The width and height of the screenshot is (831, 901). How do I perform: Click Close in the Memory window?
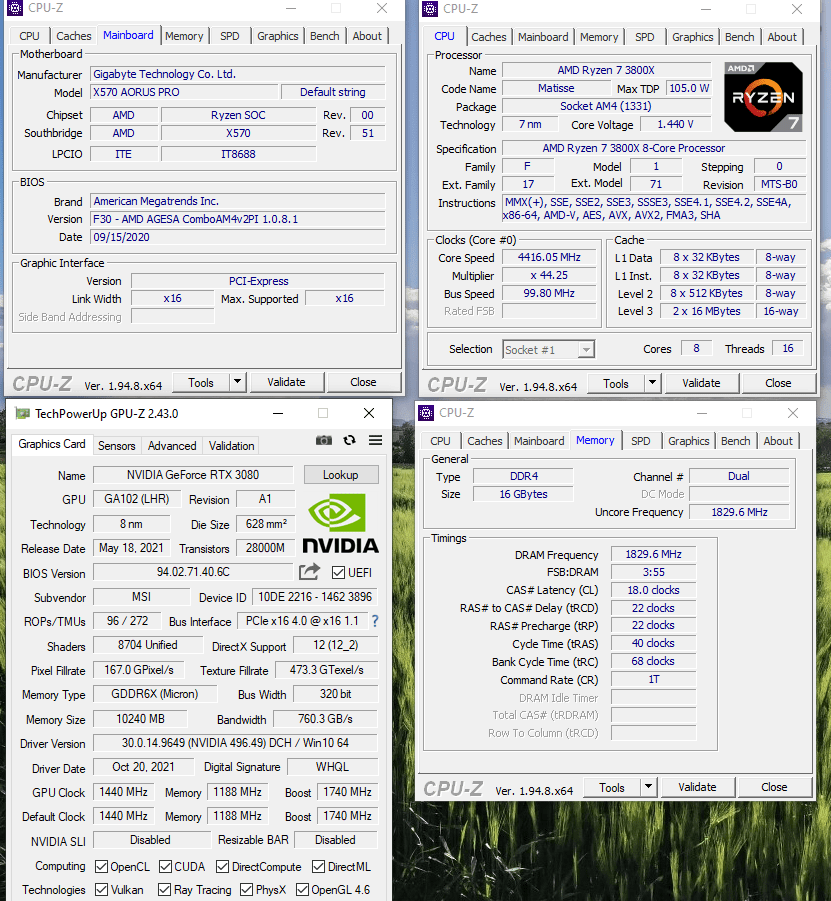click(x=774, y=787)
